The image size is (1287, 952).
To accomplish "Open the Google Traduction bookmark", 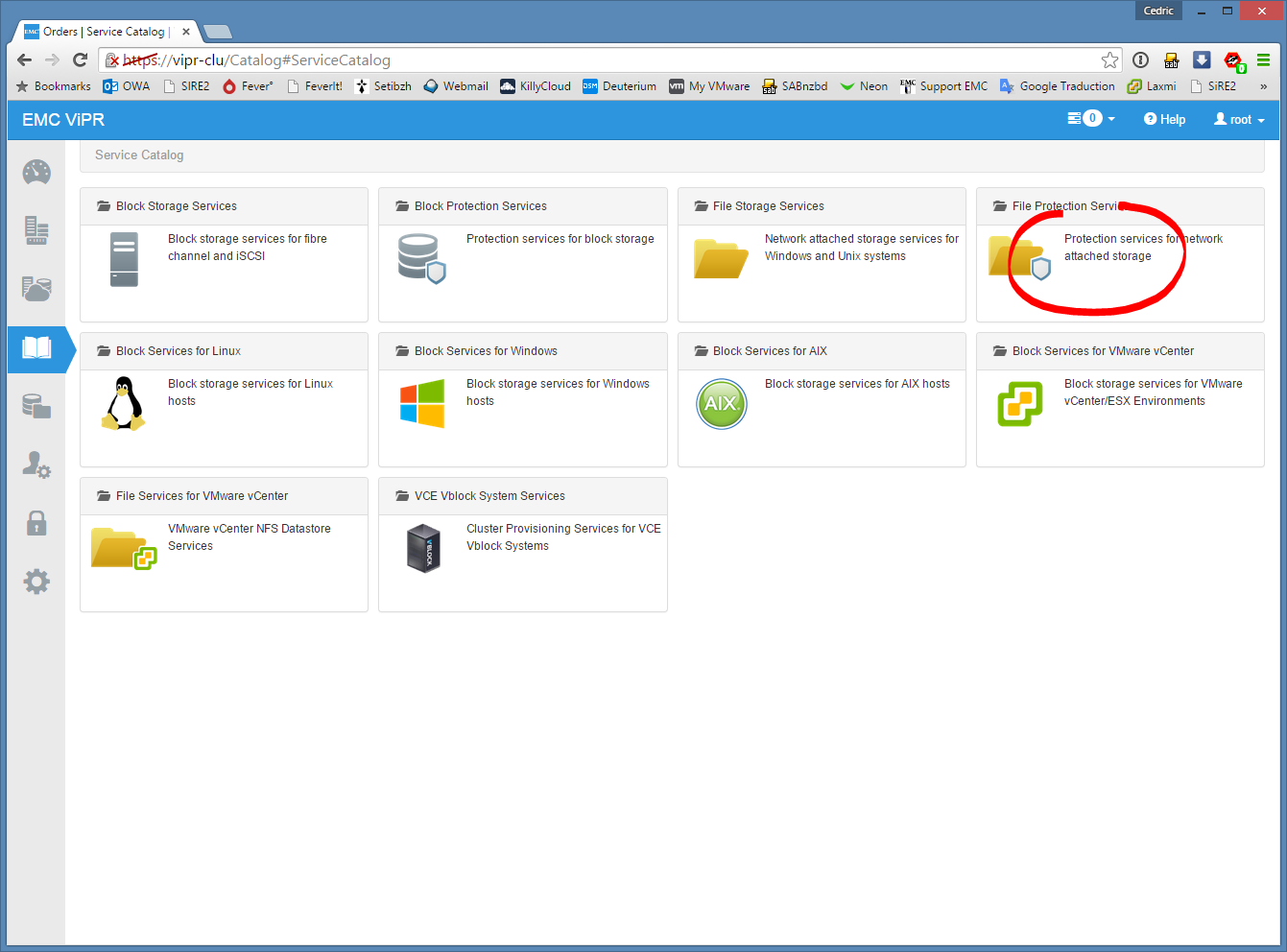I will [1058, 86].
